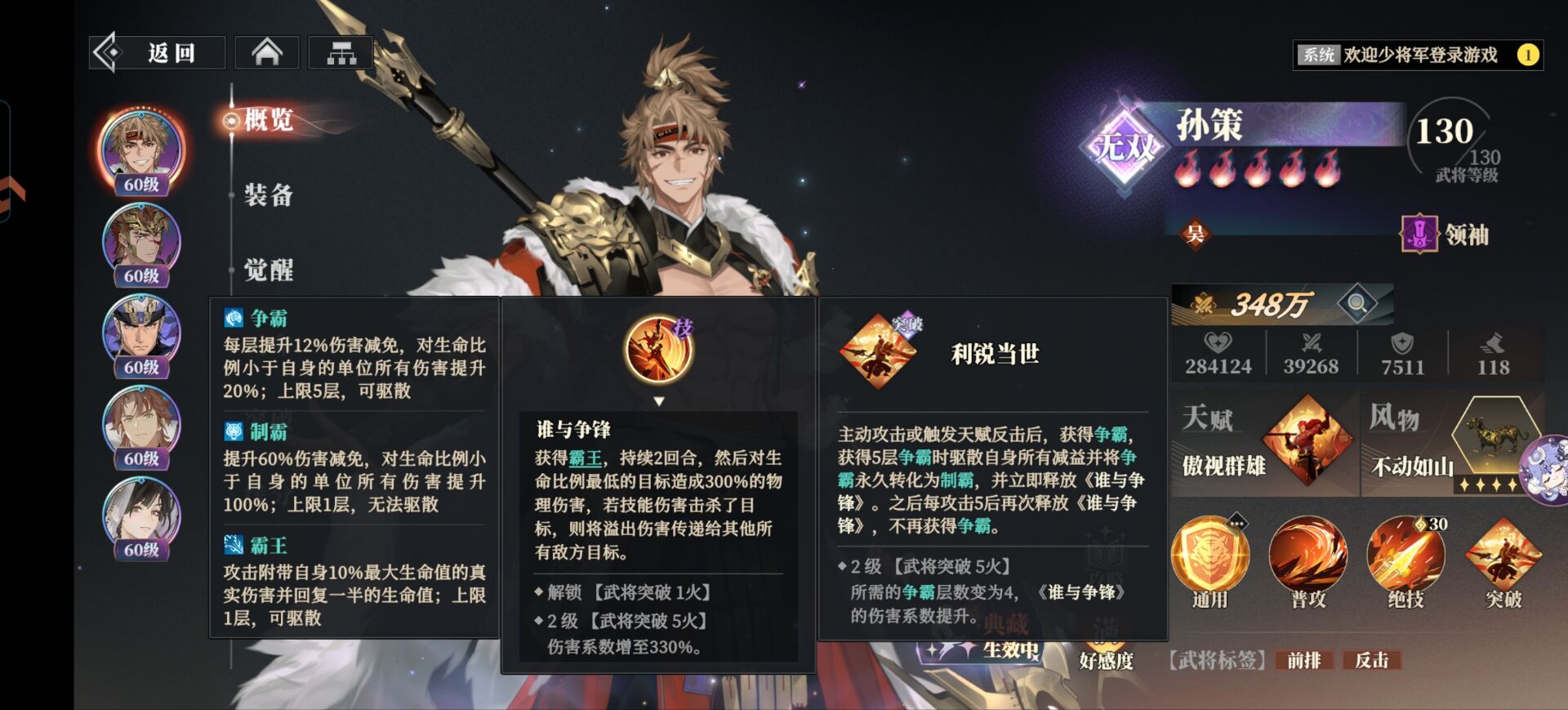The height and width of the screenshot is (710, 1568).
Task: Click the home icon at top
Action: (267, 53)
